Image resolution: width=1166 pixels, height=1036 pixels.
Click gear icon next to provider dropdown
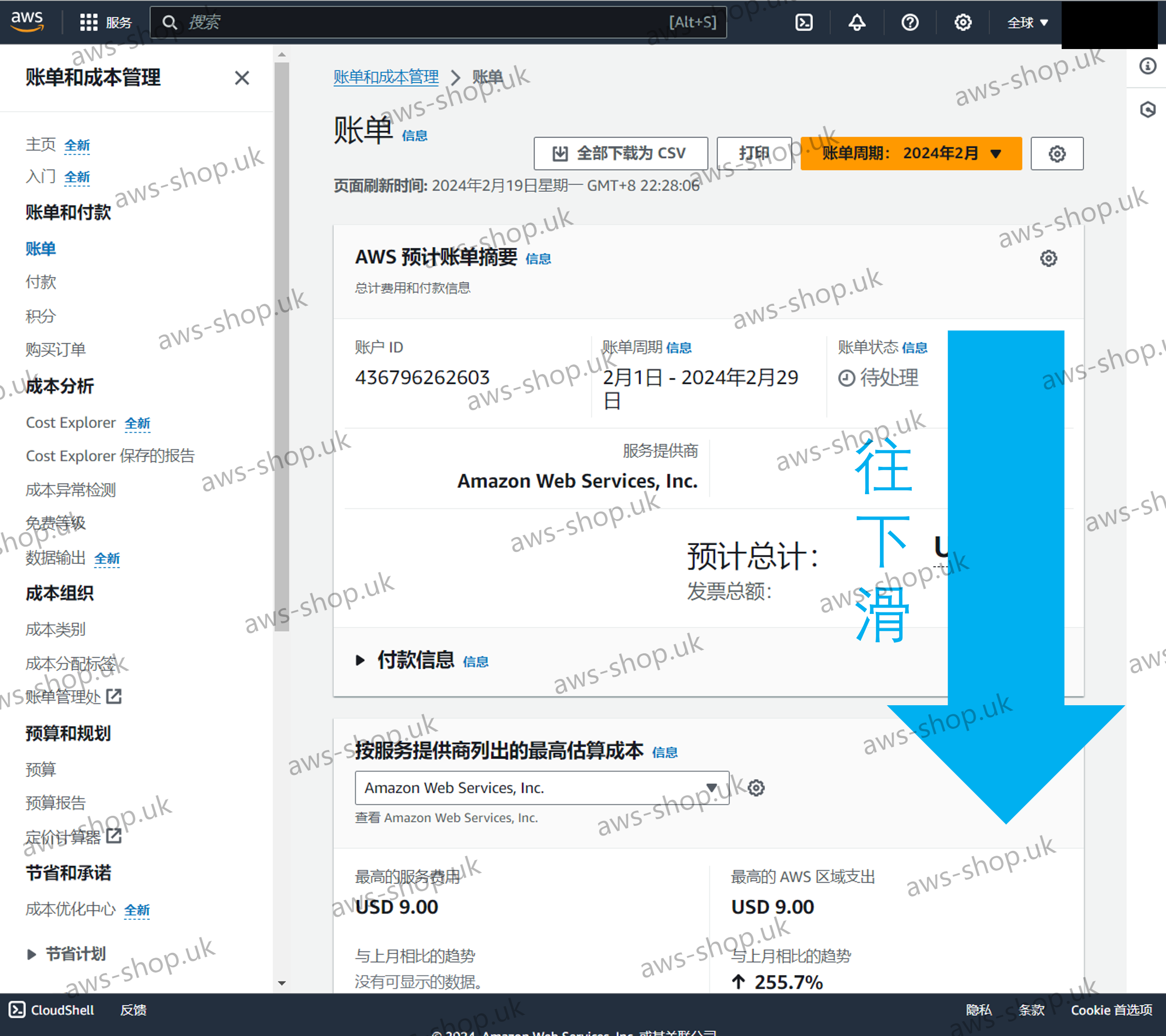[756, 788]
